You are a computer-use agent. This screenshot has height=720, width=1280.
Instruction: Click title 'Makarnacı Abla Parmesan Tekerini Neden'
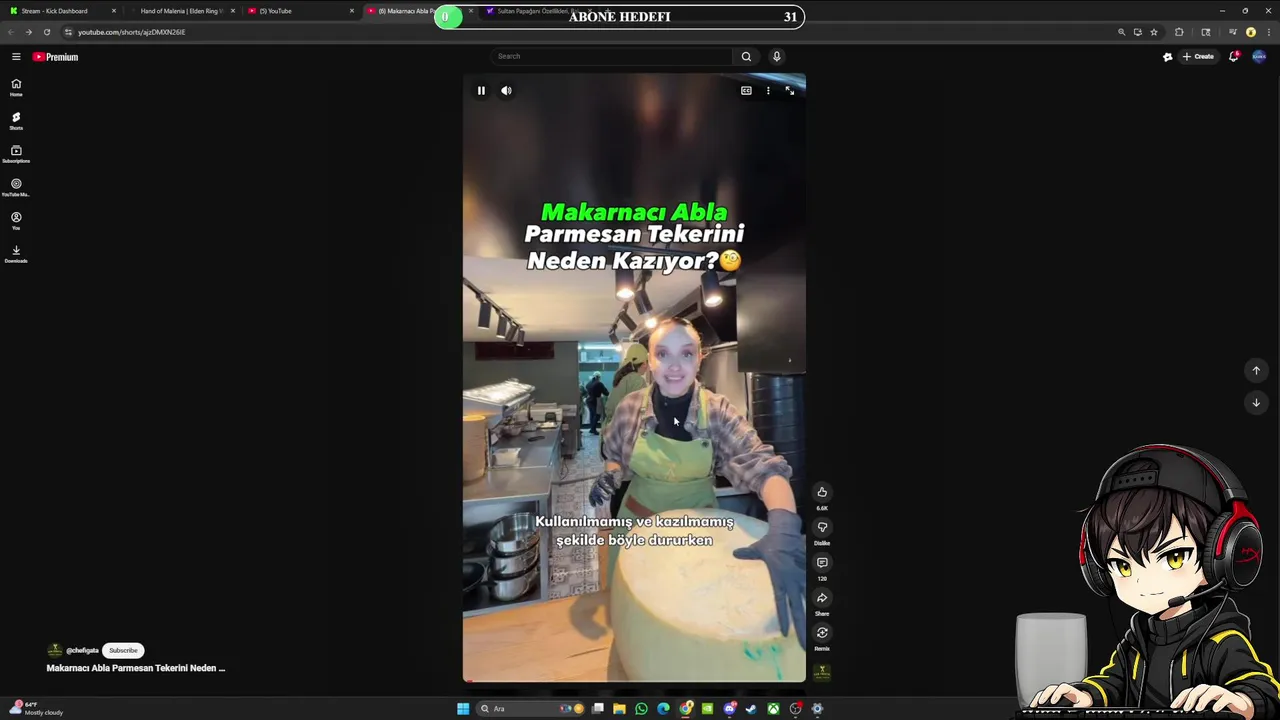tap(136, 668)
